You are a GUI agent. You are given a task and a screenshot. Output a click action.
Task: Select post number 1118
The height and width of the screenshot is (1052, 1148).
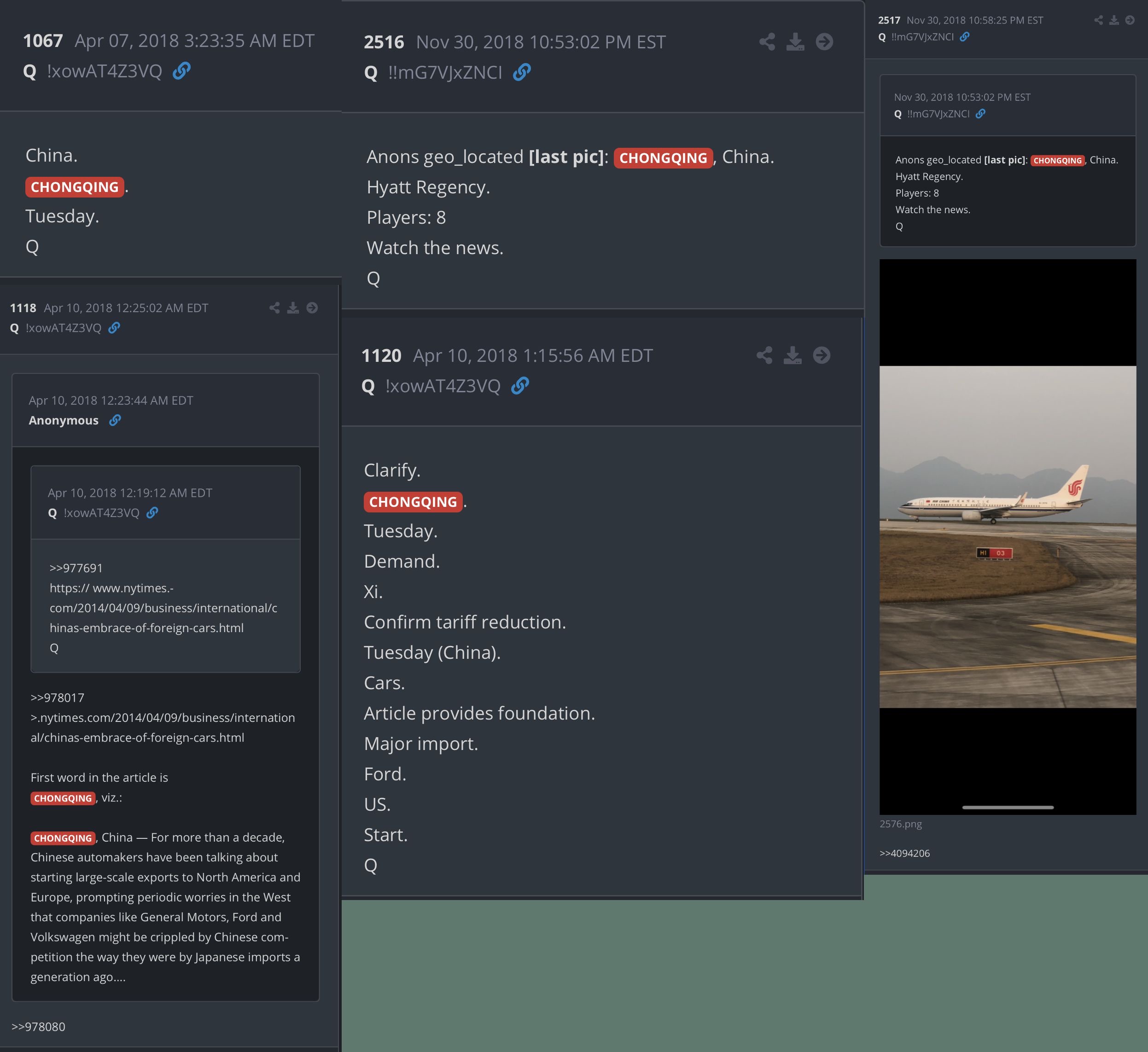[23, 308]
